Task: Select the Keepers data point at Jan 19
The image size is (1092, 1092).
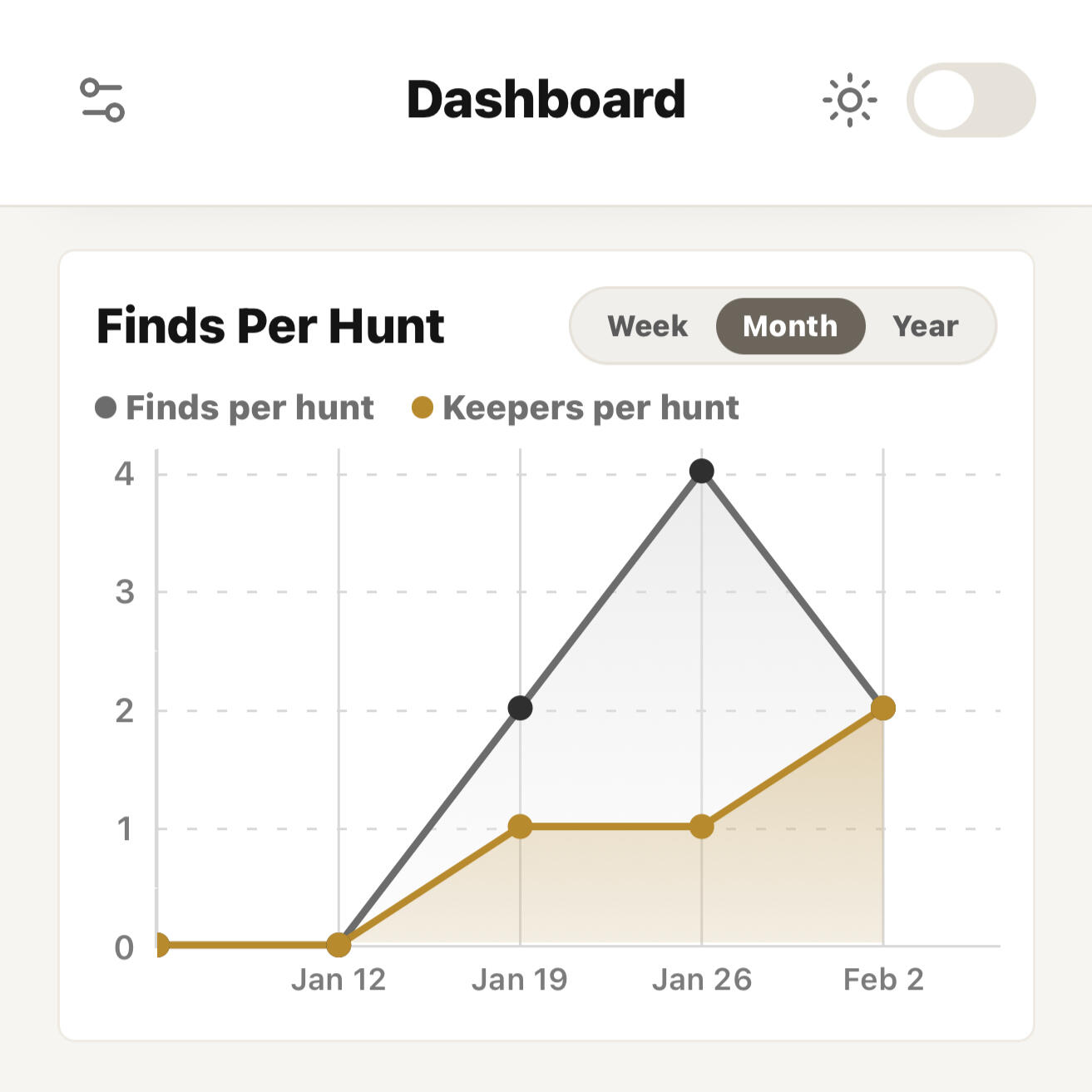Action: (520, 827)
